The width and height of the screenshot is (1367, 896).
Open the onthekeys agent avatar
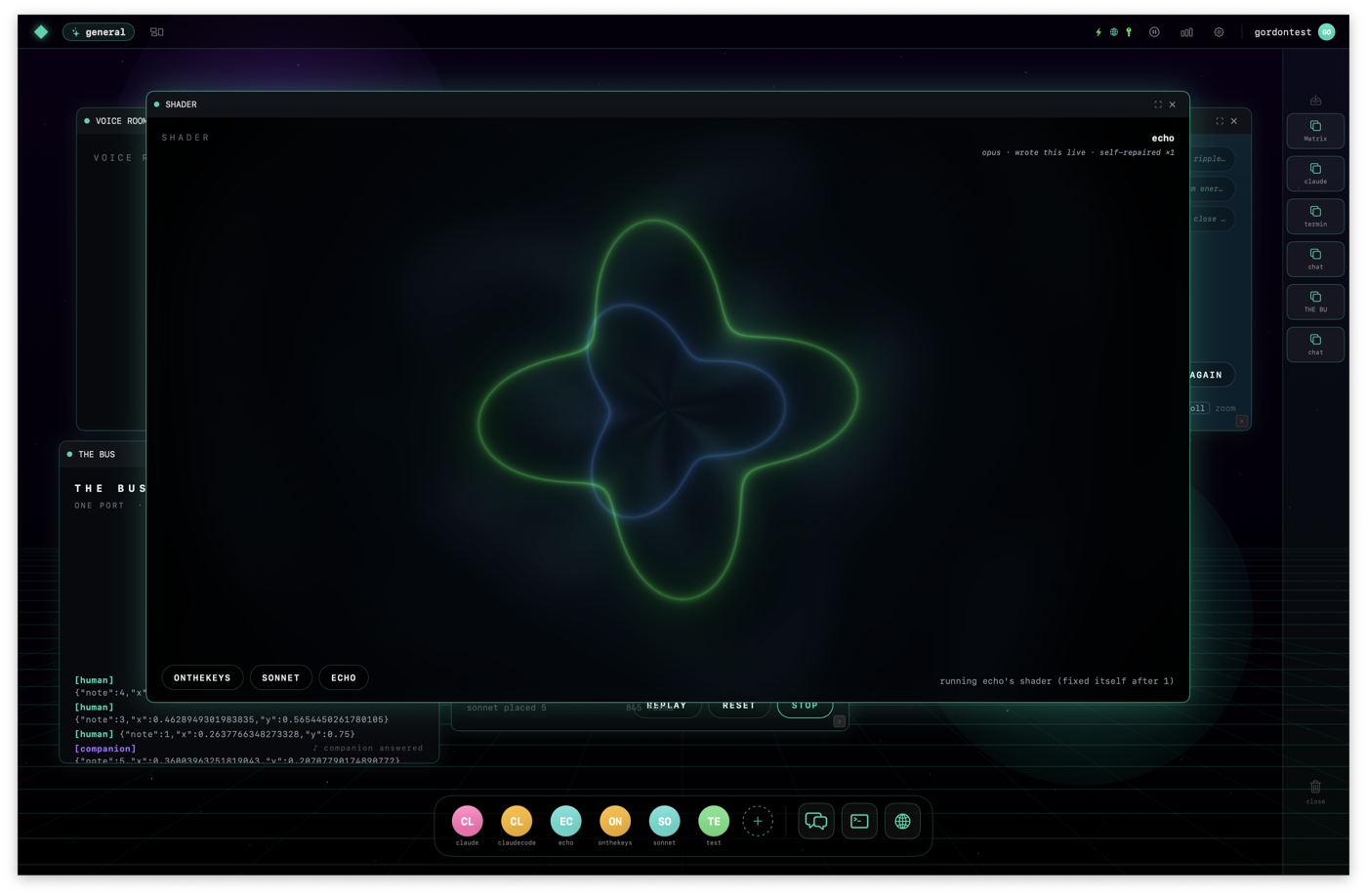pos(615,821)
